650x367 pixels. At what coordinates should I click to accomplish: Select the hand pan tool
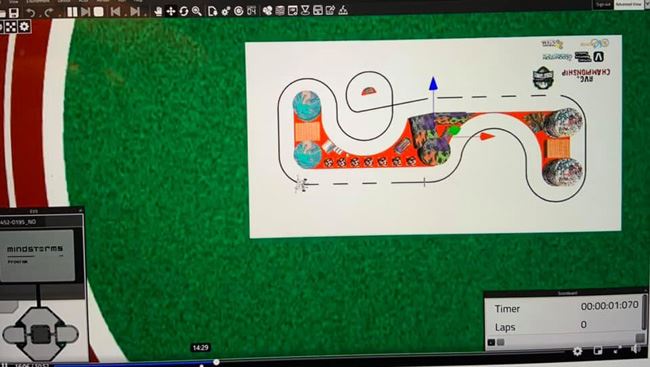point(158,11)
